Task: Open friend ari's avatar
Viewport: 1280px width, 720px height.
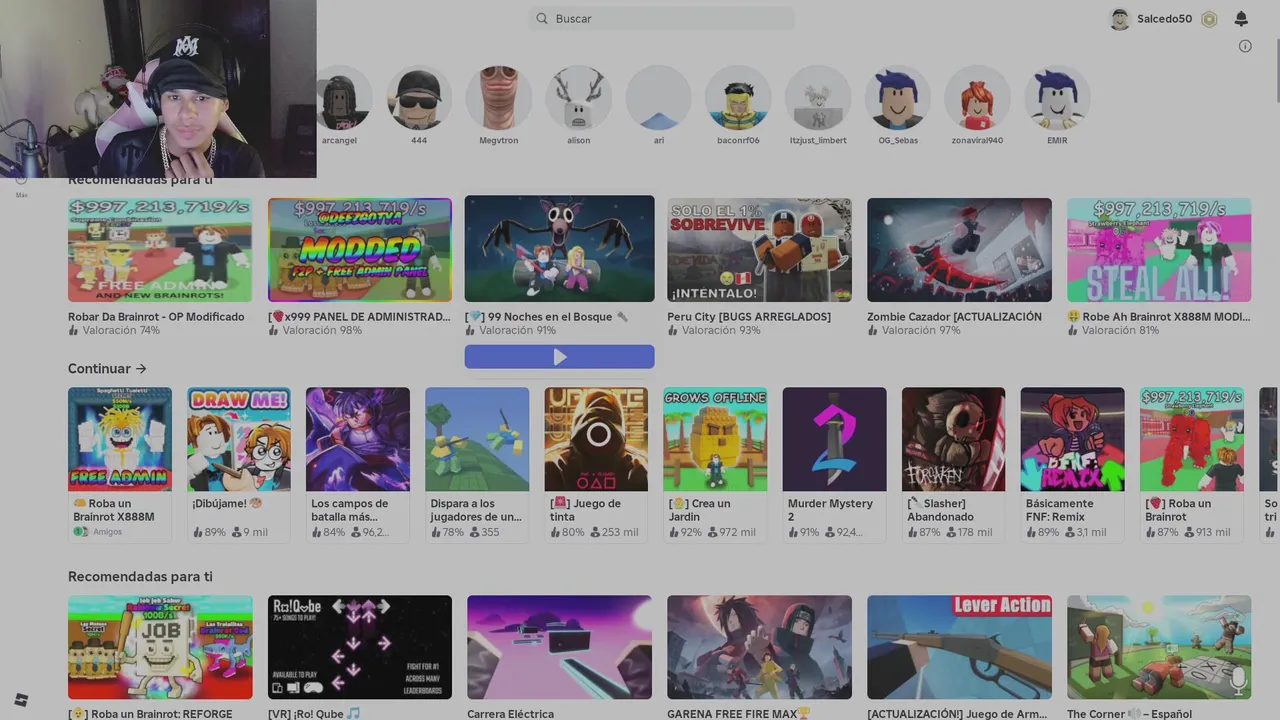Action: point(658,98)
